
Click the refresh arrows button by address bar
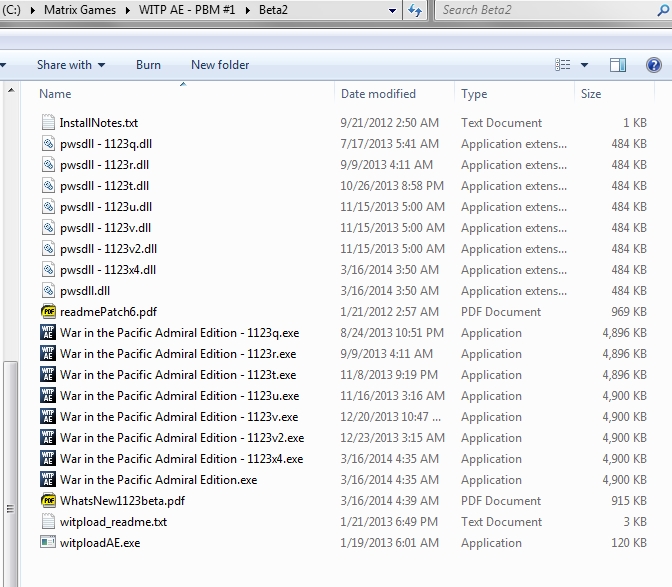point(414,10)
